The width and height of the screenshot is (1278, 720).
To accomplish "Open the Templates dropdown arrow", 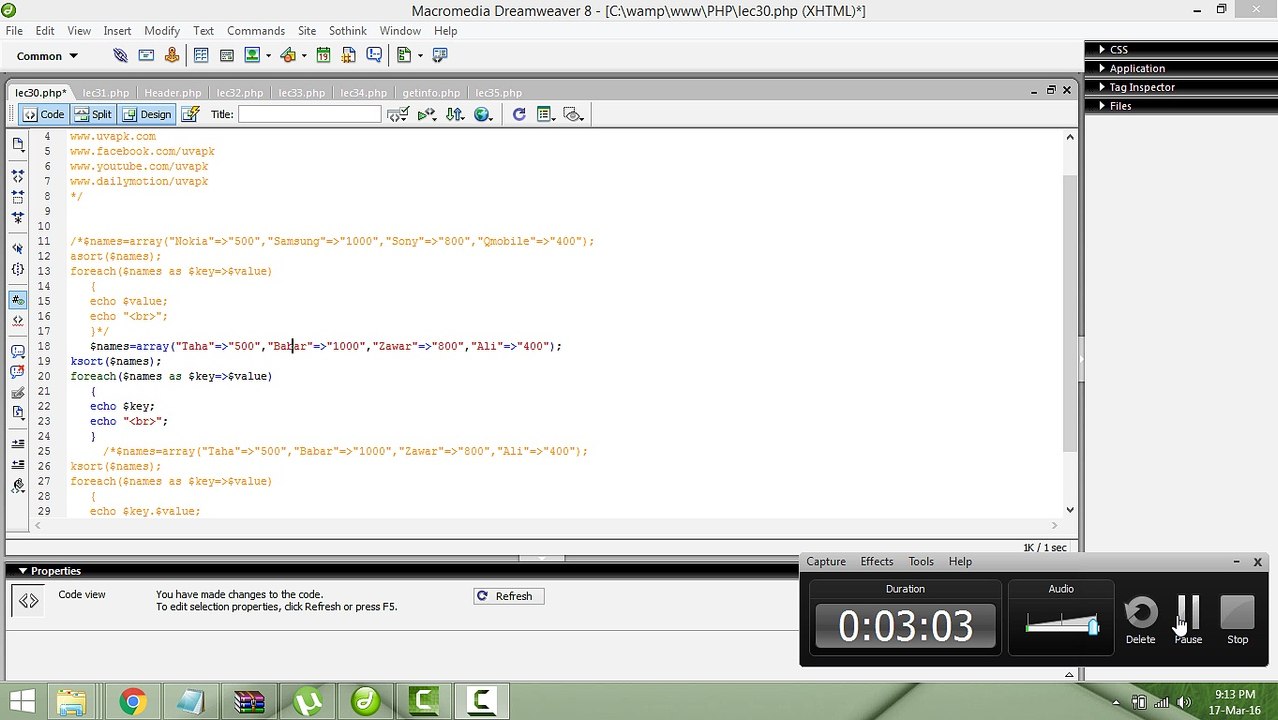I will [420, 56].
